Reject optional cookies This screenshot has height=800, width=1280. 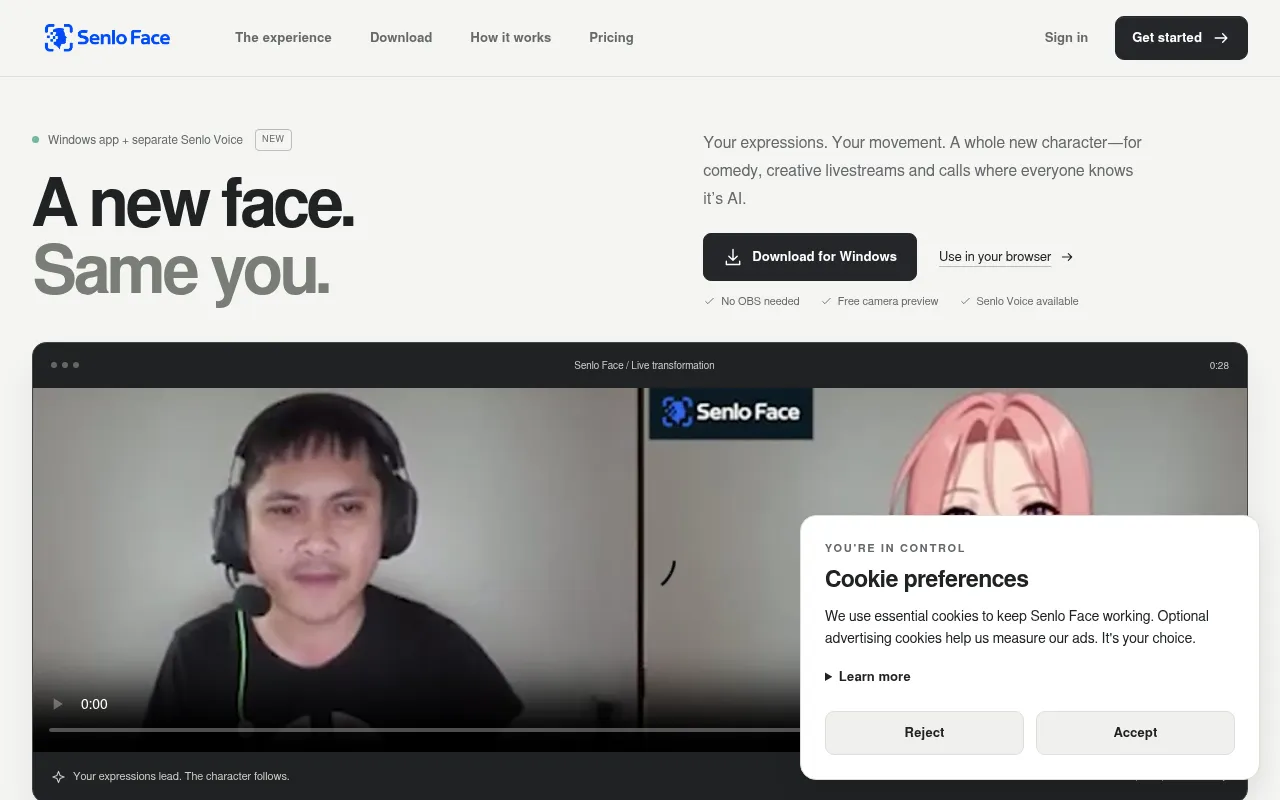point(924,733)
